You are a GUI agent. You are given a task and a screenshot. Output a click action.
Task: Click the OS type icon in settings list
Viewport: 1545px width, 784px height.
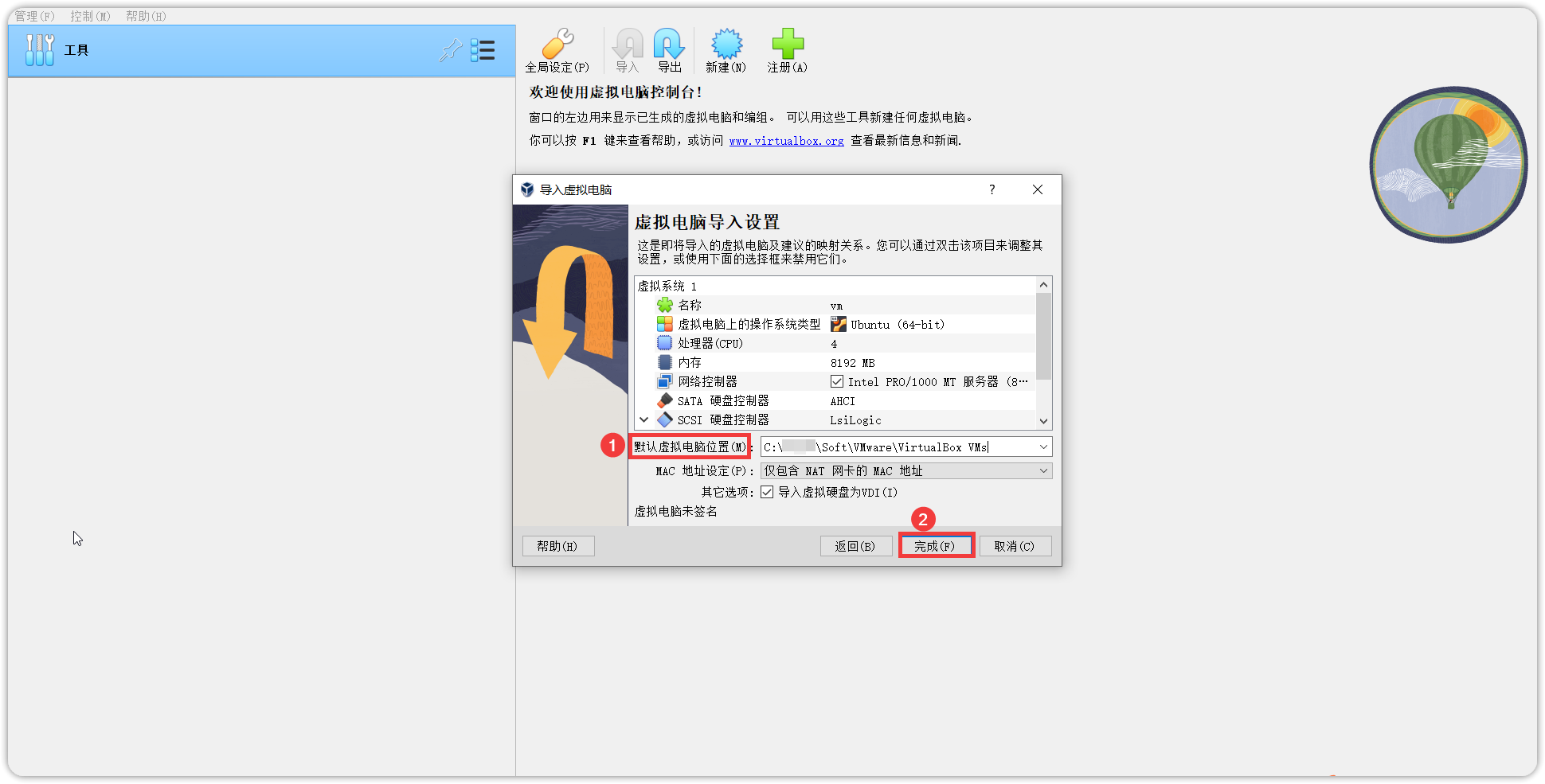point(665,324)
